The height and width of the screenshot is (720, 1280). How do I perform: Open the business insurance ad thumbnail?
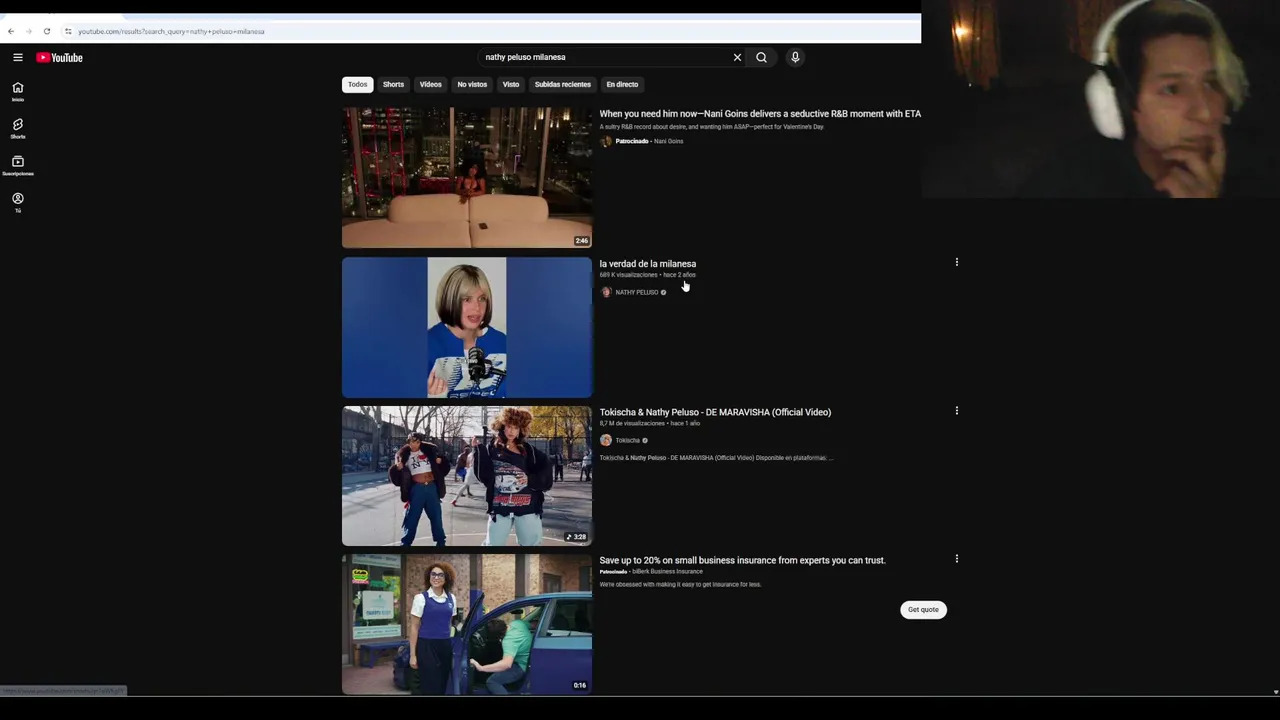[x=467, y=624]
